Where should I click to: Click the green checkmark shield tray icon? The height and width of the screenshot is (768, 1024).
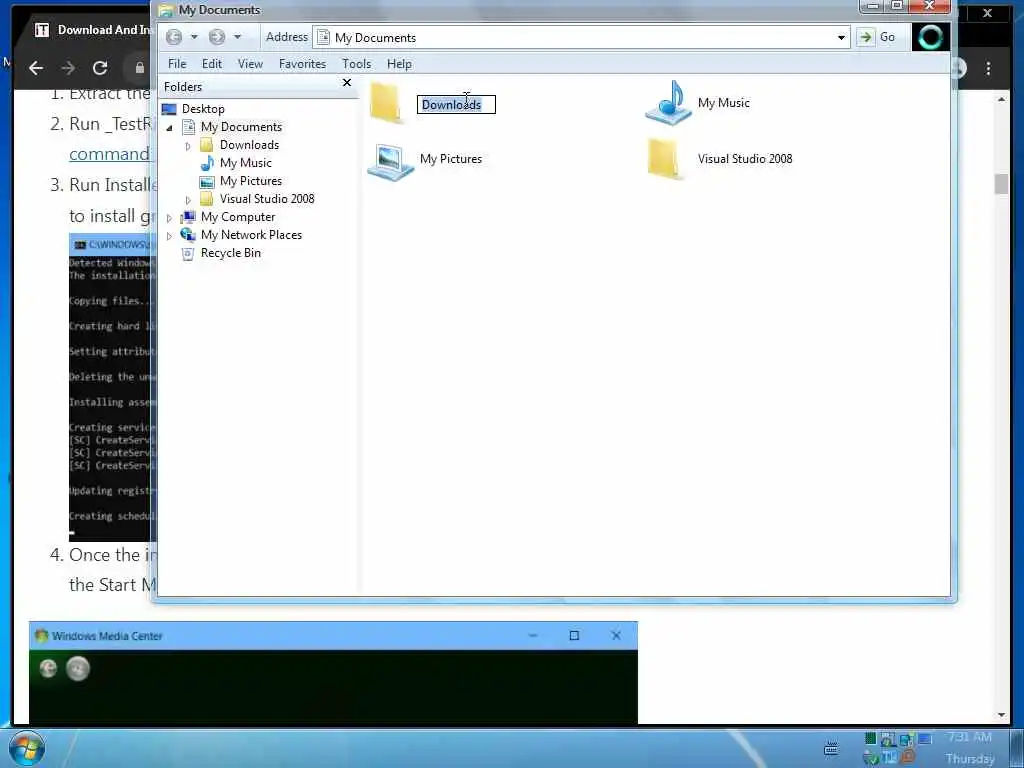[871, 758]
